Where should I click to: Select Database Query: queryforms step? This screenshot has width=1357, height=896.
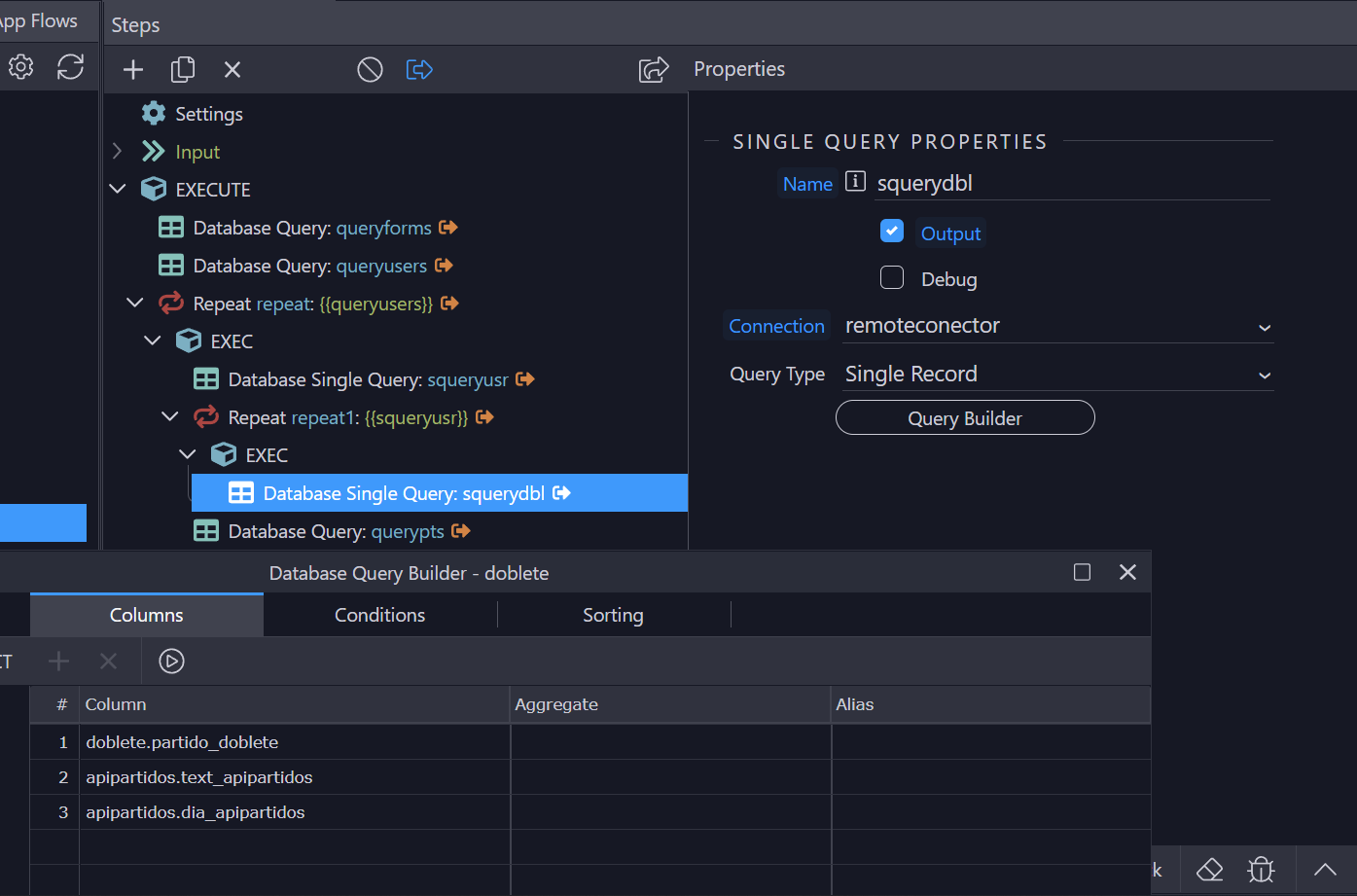[311, 228]
